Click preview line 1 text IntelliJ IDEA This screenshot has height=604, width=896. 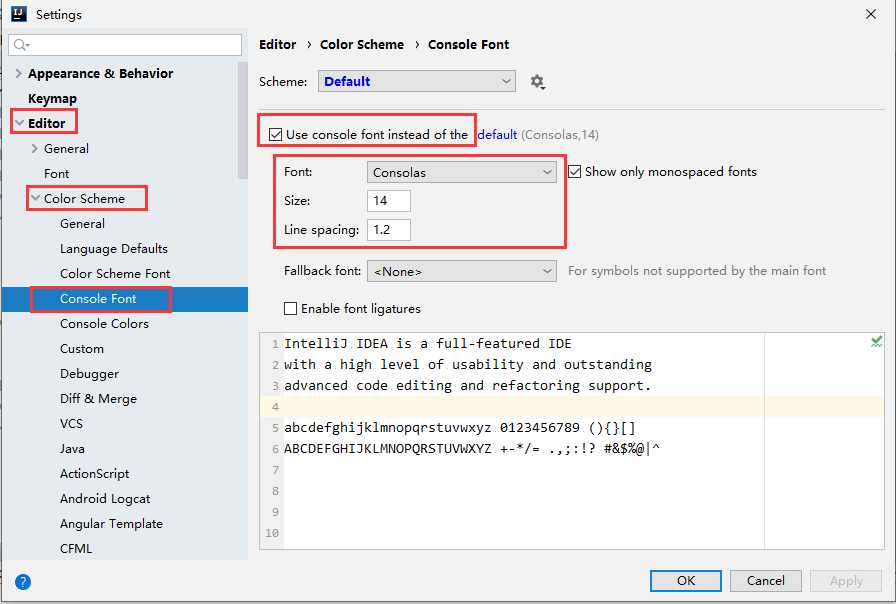(427, 343)
